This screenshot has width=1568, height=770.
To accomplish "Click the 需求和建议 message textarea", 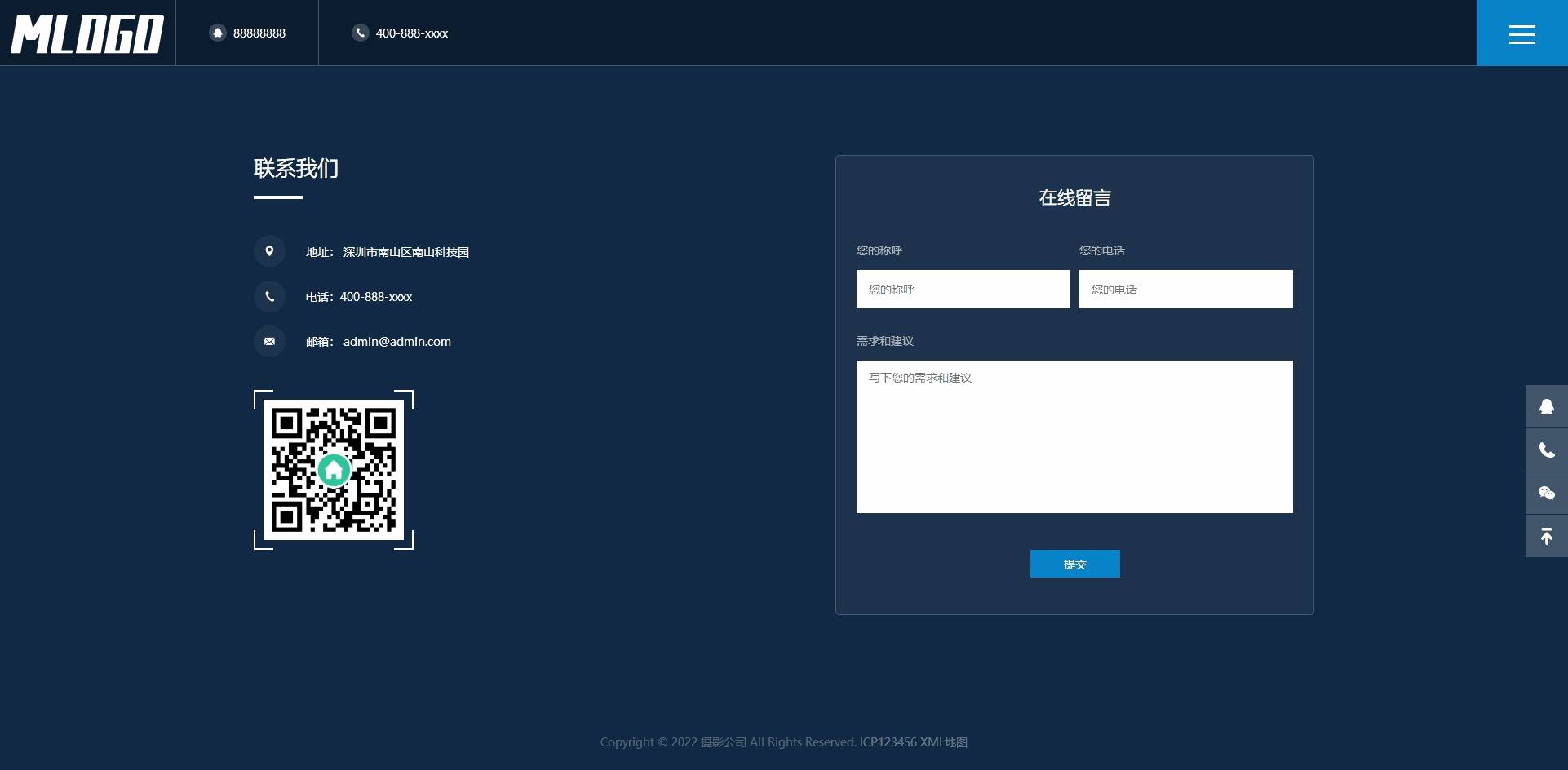I will click(x=1074, y=436).
